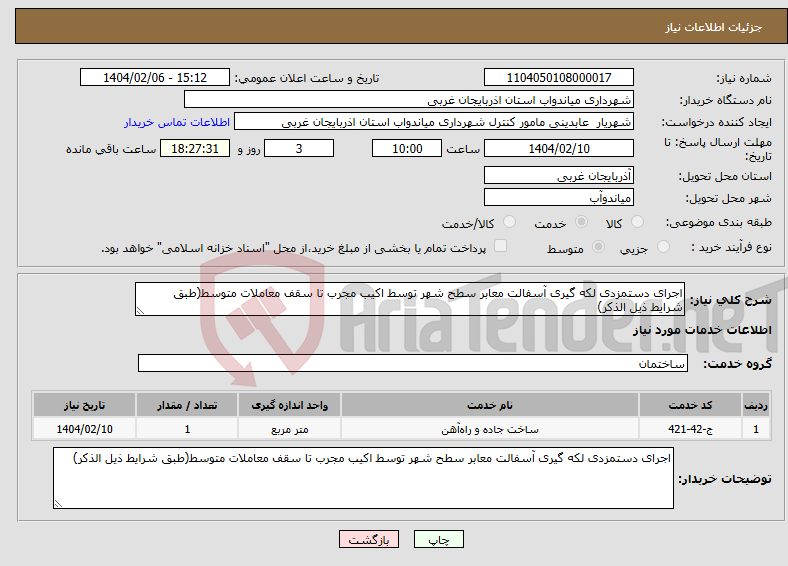
Task: Open the اطلاعات تماس خریدار link
Action: [177, 122]
